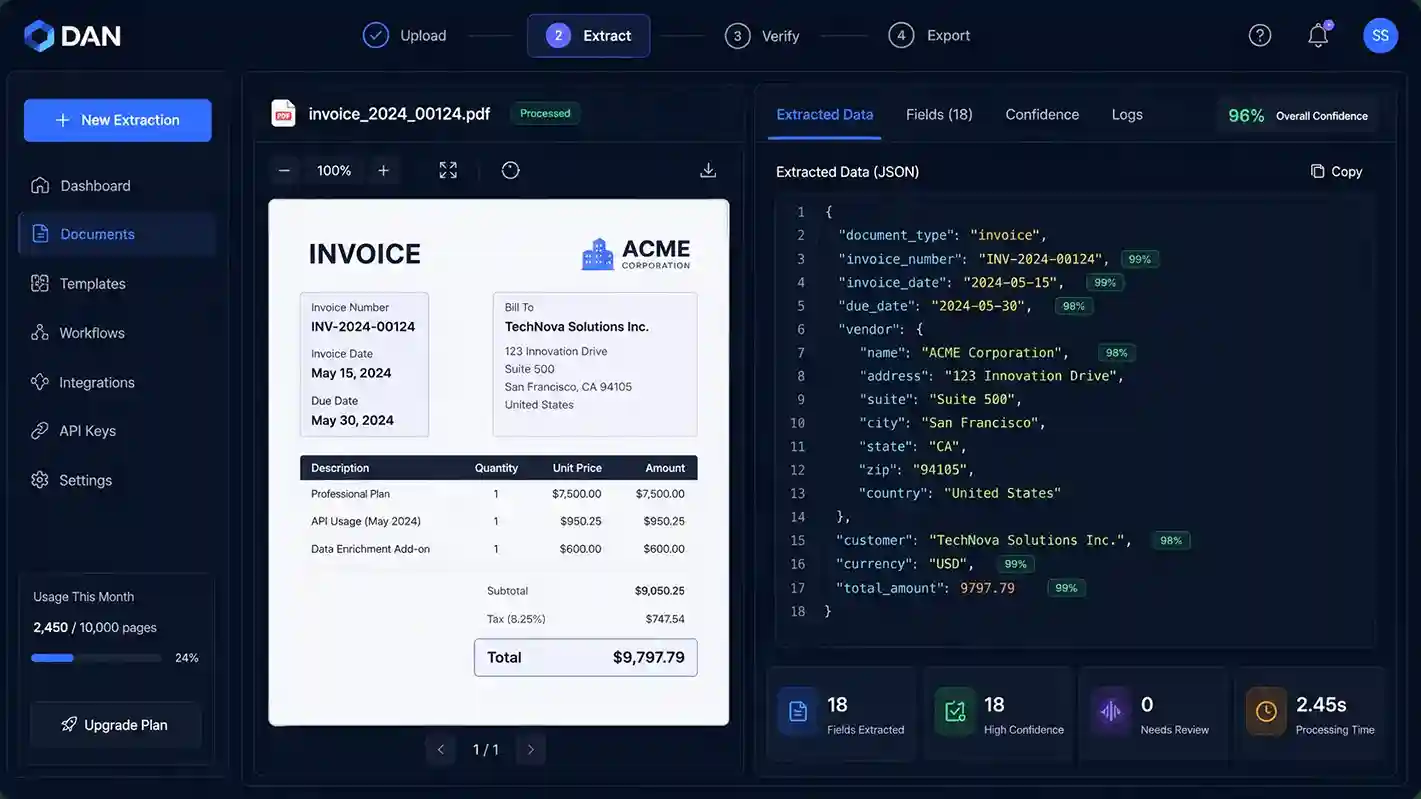Click the Integrations sidebar icon
1421x799 pixels.
(x=40, y=382)
